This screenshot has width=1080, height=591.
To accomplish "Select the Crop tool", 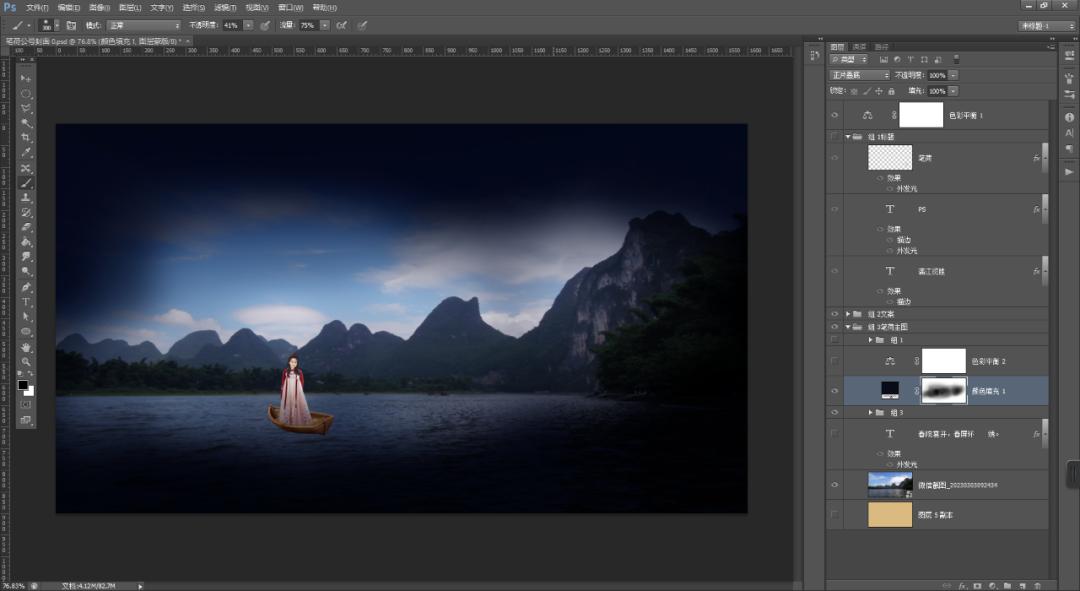I will (x=26, y=138).
